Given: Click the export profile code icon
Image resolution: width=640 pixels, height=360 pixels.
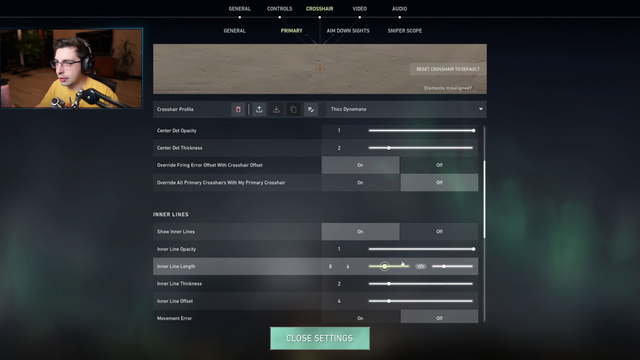Looking at the screenshot, I should click(x=259, y=109).
